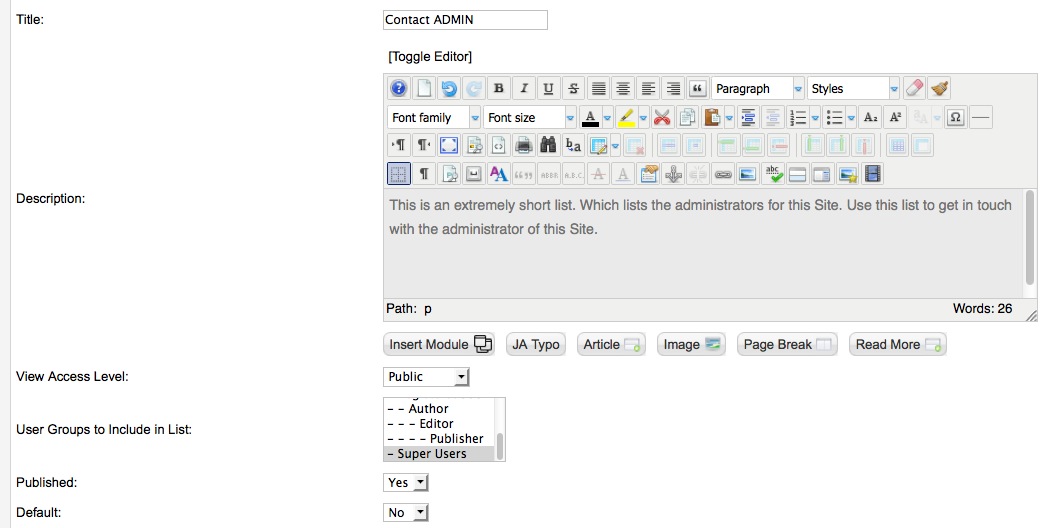The image size is (1056, 528).
Task: Increase indent of paragraph
Action: 748,118
